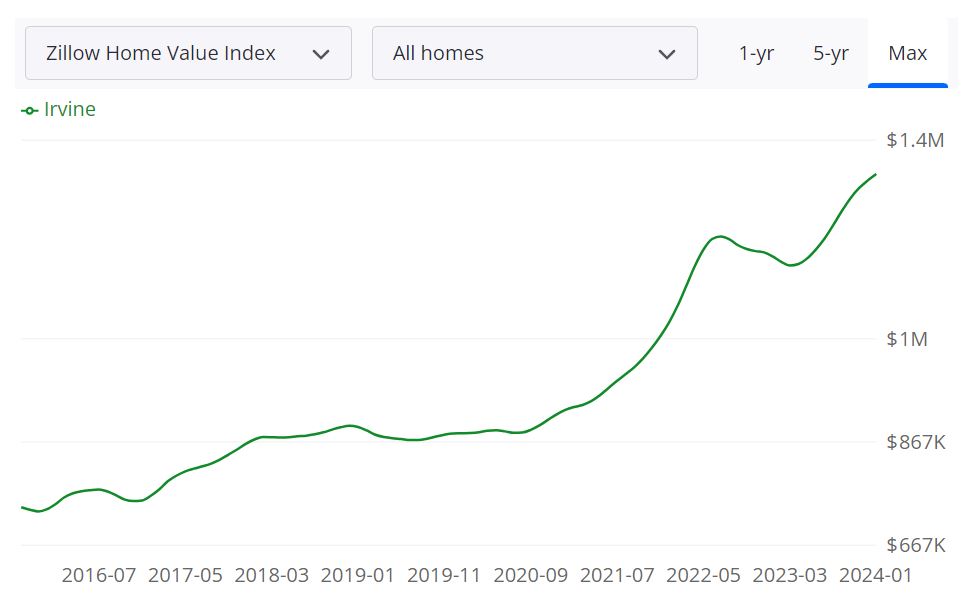Click the green Irvine legend marker icon

coord(28,109)
